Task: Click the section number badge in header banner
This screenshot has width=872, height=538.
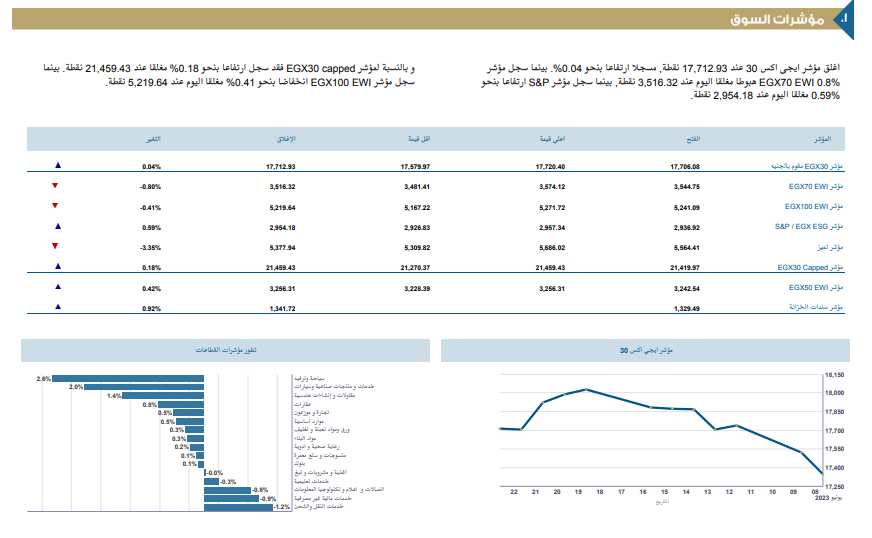Action: (x=844, y=19)
